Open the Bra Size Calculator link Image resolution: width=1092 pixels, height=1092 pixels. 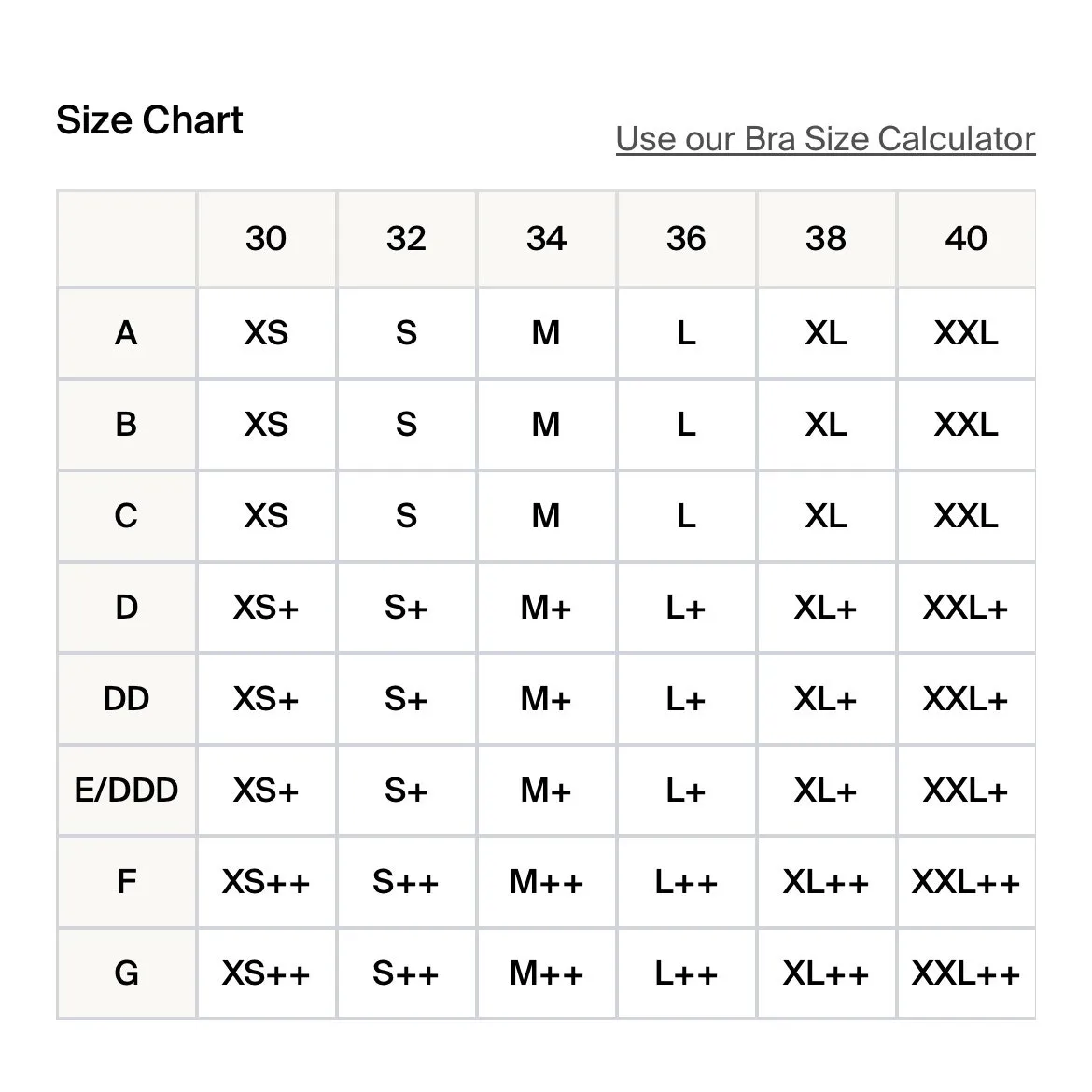click(x=825, y=139)
